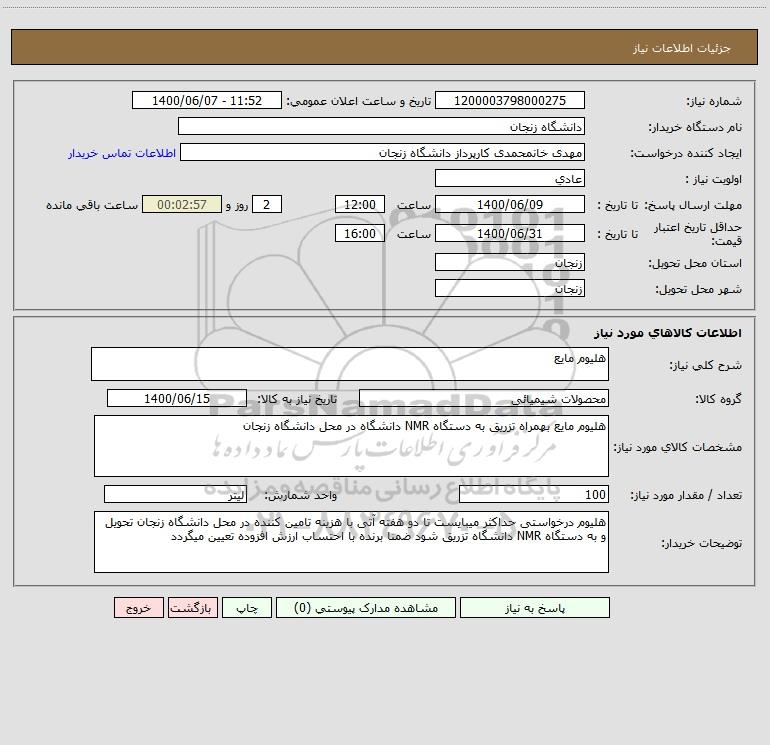
Task: Click the 'خروج' exit button
Action: 138,607
